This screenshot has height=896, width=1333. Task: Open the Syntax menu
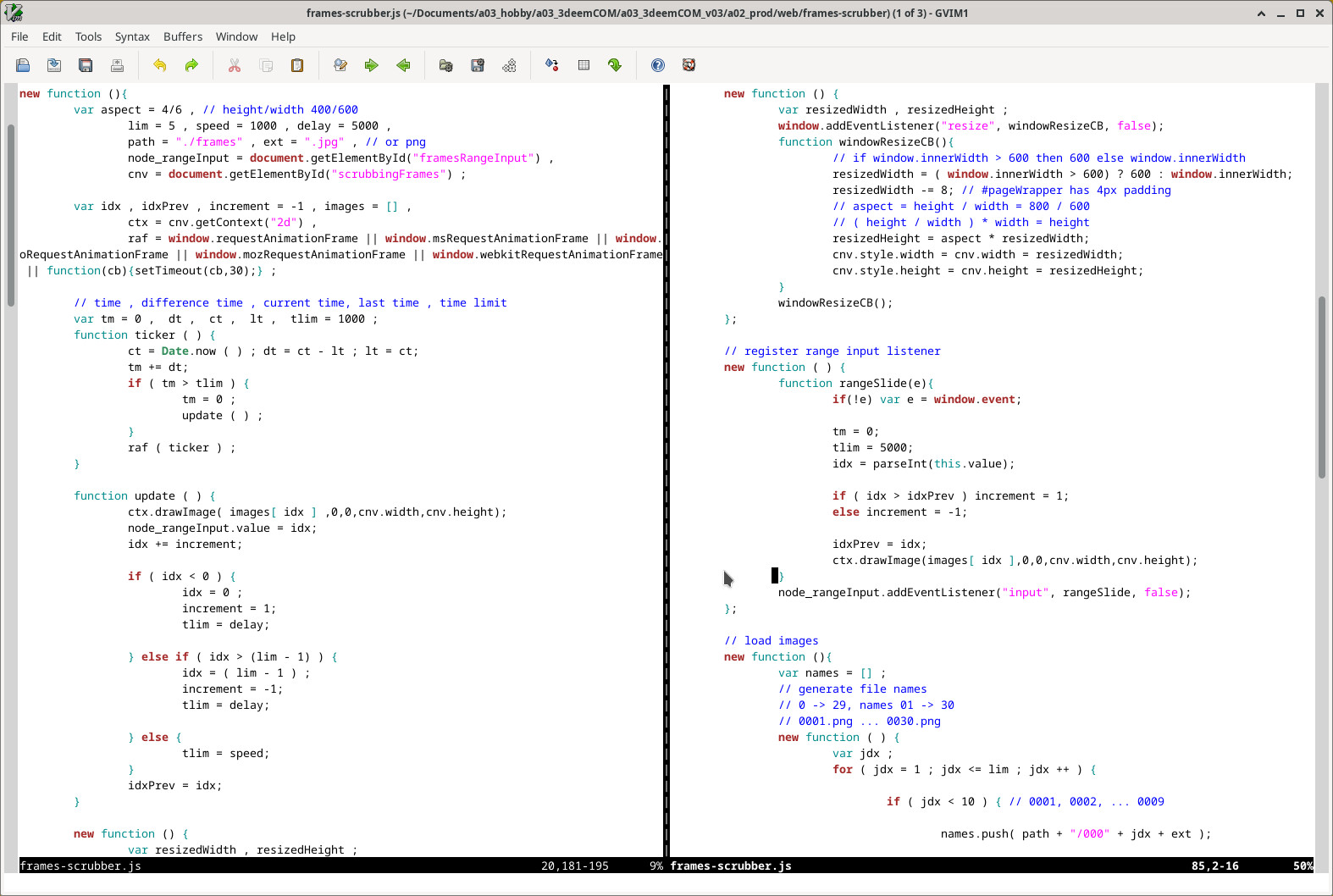[x=132, y=36]
